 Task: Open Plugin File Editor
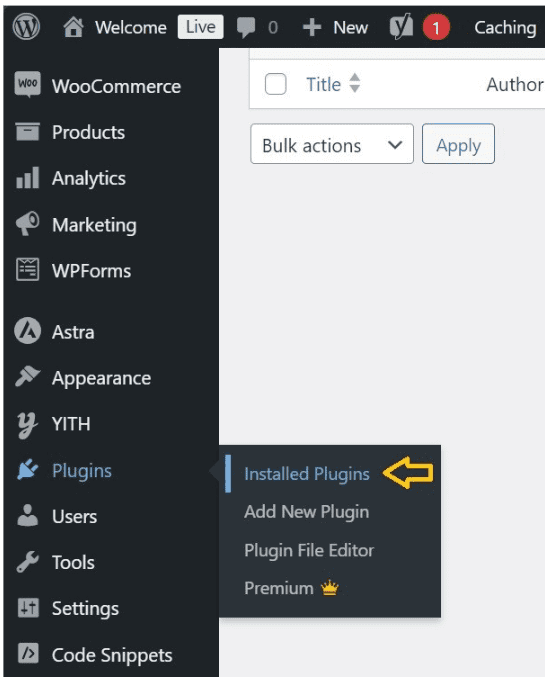pyautogui.click(x=309, y=550)
